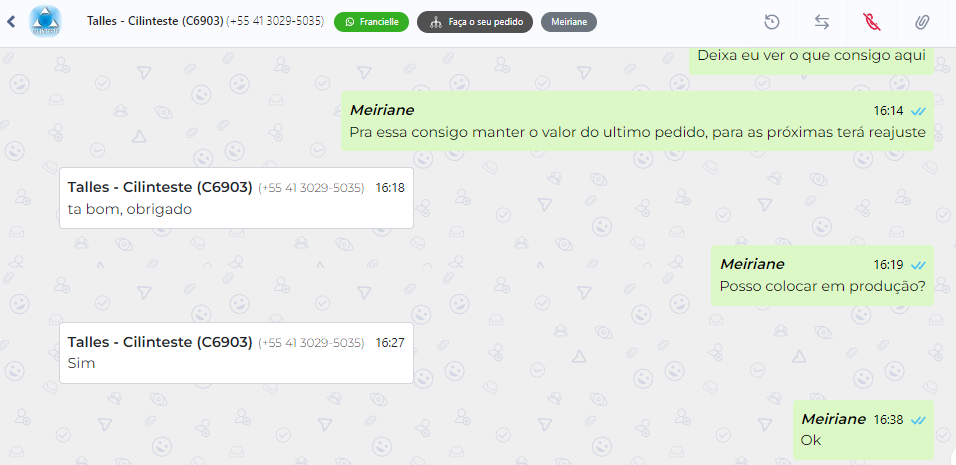
Task: Click the phone number in the header
Action: coord(275,21)
